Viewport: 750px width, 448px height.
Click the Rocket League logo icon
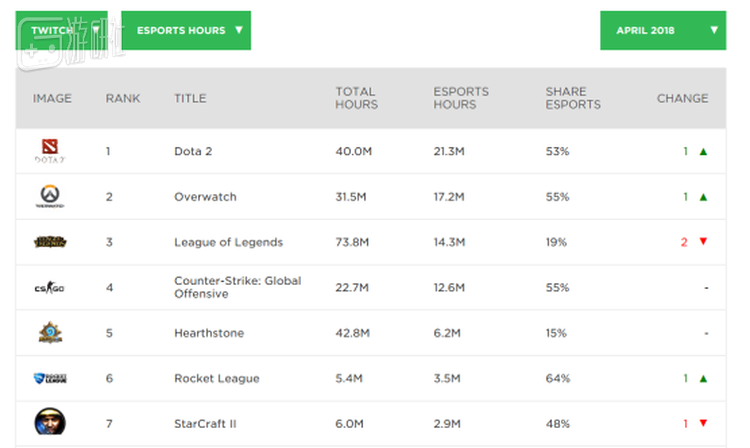pos(50,378)
